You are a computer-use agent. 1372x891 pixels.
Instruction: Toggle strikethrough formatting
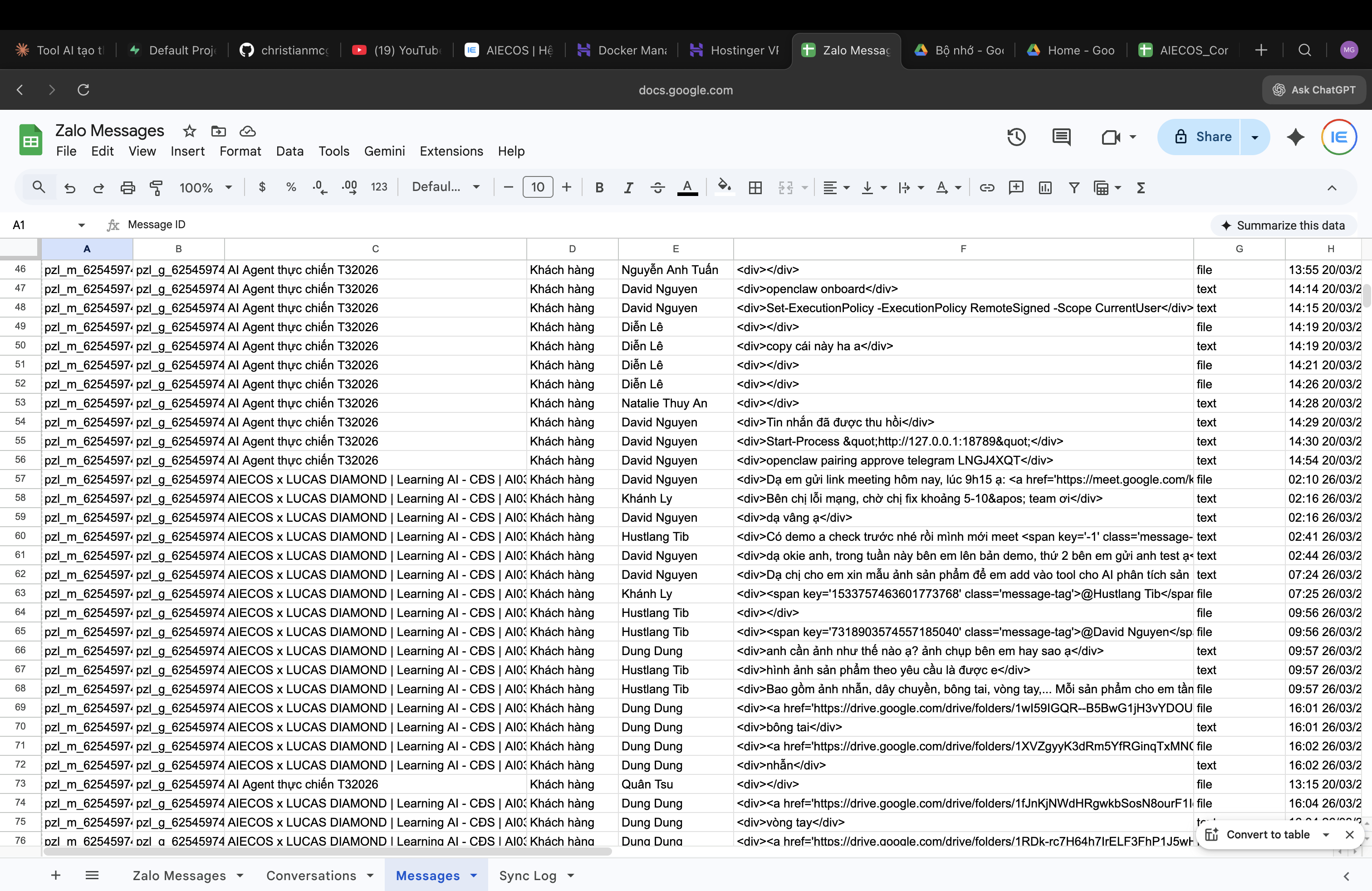click(657, 187)
